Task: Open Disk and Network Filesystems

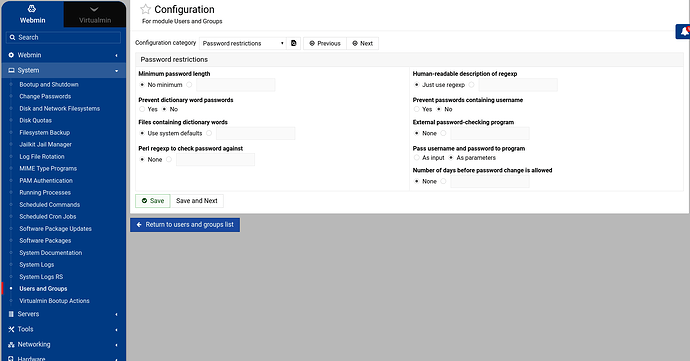Action: (59, 108)
